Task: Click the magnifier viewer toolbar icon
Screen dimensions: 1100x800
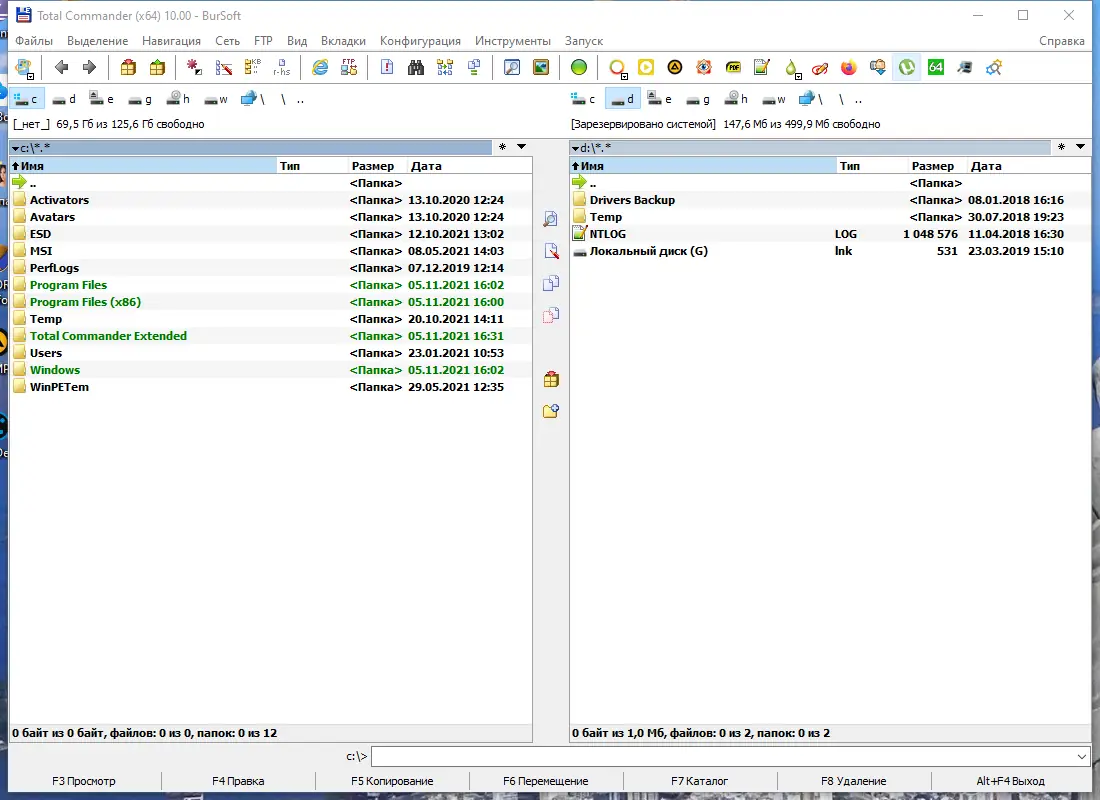Action: [512, 67]
